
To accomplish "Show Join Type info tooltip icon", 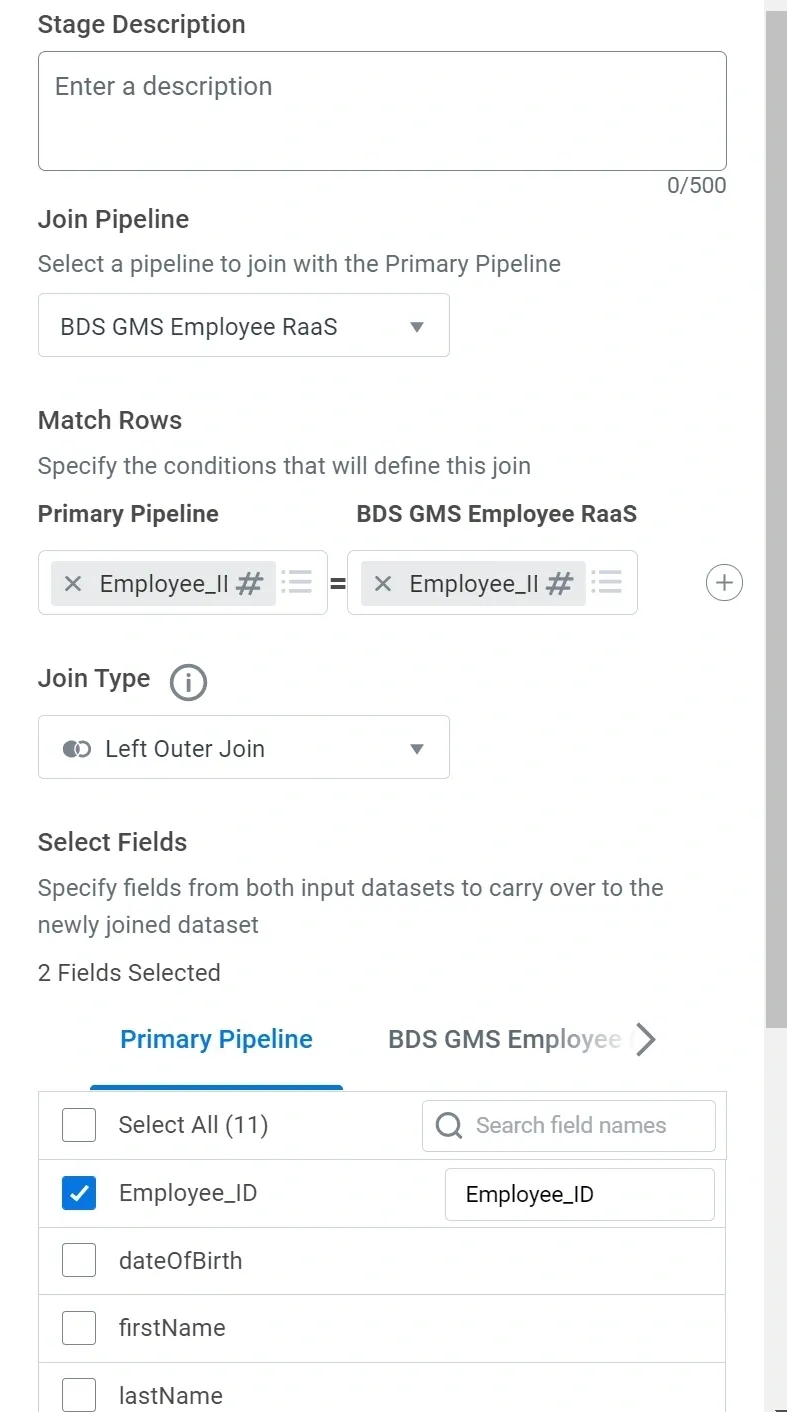I will [188, 682].
